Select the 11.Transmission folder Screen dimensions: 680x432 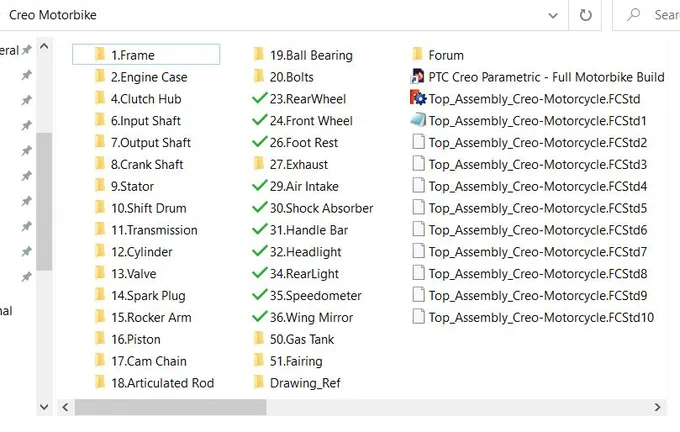(x=146, y=229)
